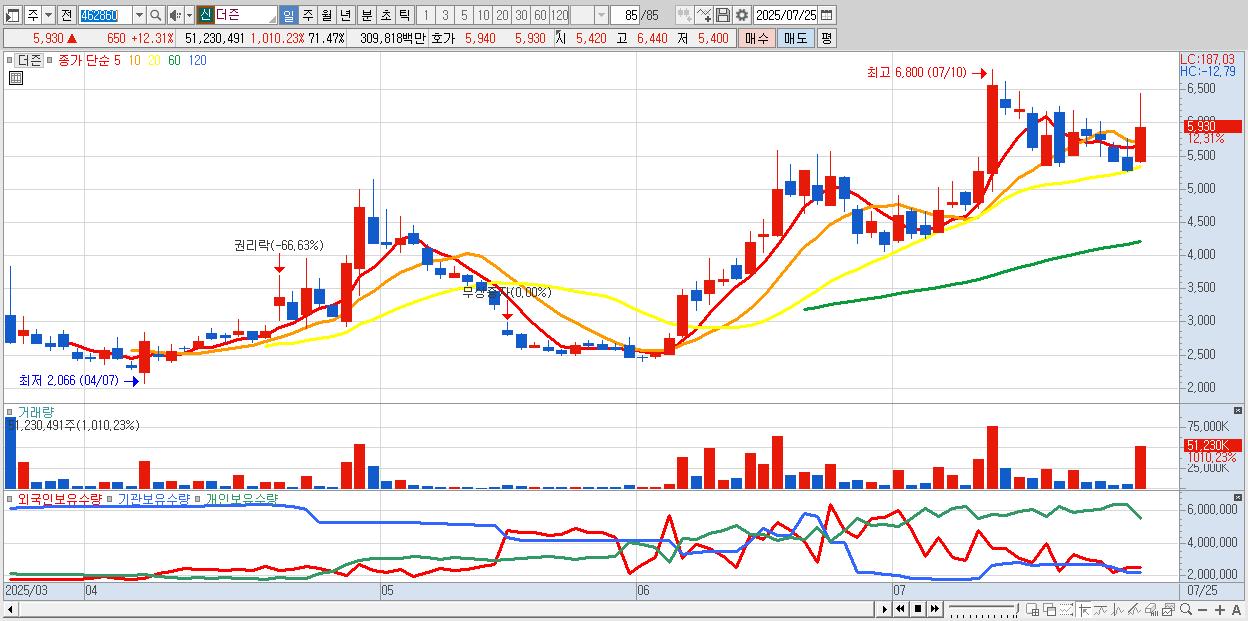Click the stop playback button
1248x621 pixels.
[918, 609]
